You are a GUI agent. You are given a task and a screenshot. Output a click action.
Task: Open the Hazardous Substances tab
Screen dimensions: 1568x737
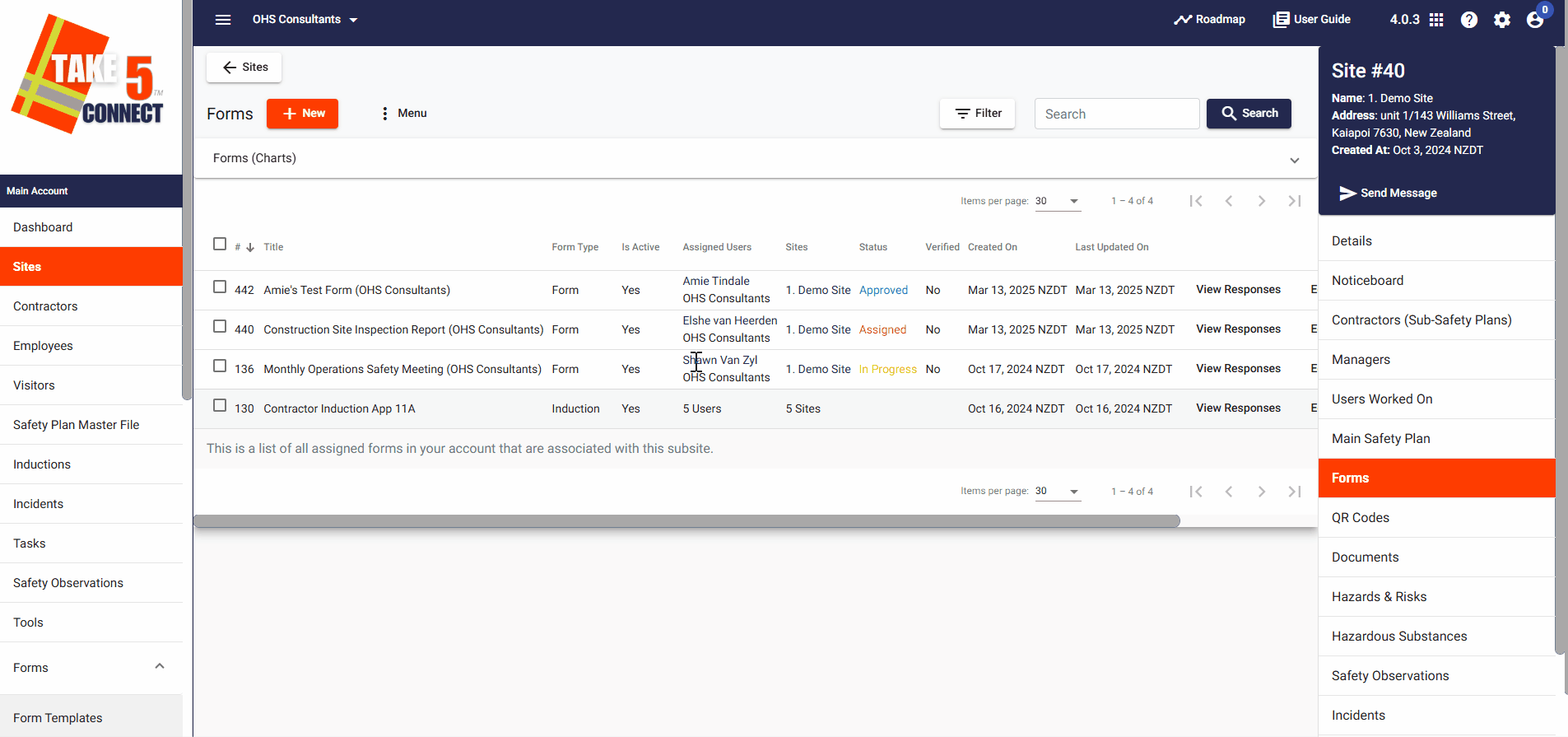point(1436,637)
